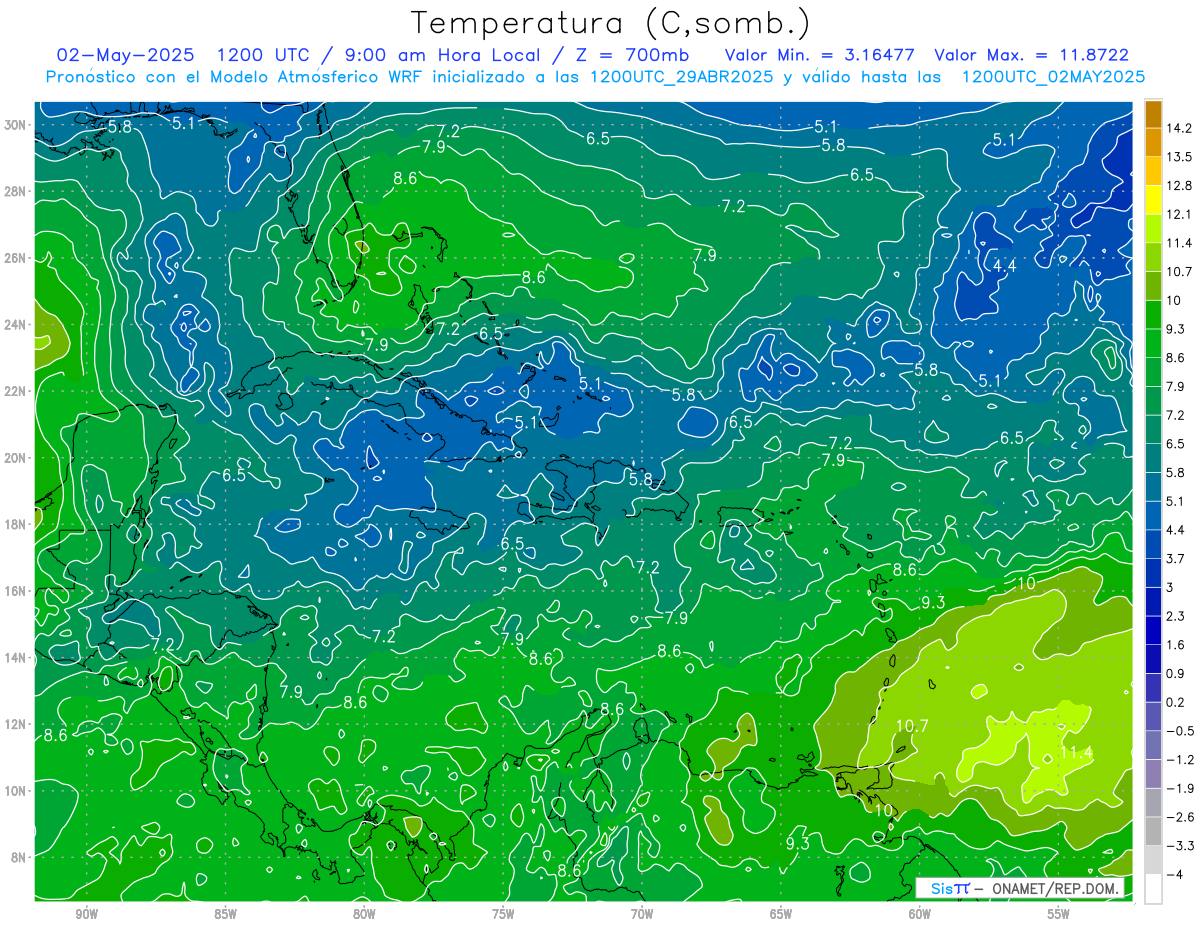Click the -2.6 label on the colorbar
The width and height of the screenshot is (1200, 927).
1179,817
